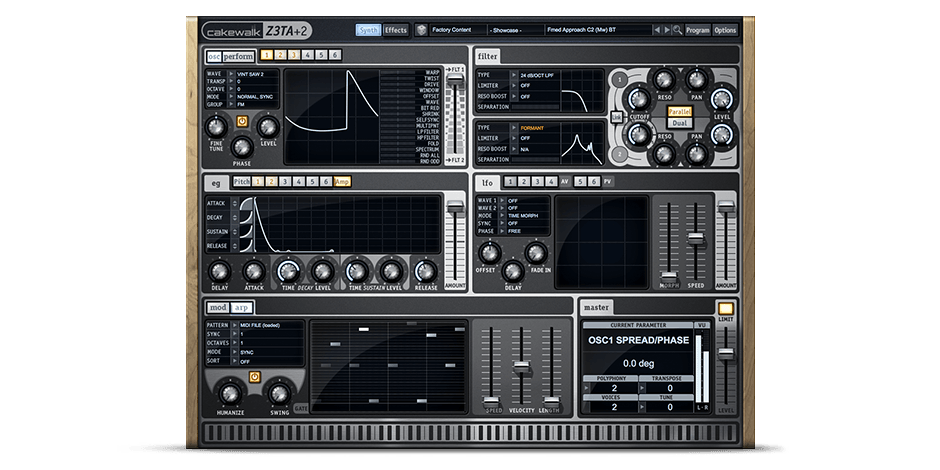Viewport: 940px width, 470px height.
Task: Click the Polyphony value field
Action: tap(614, 388)
